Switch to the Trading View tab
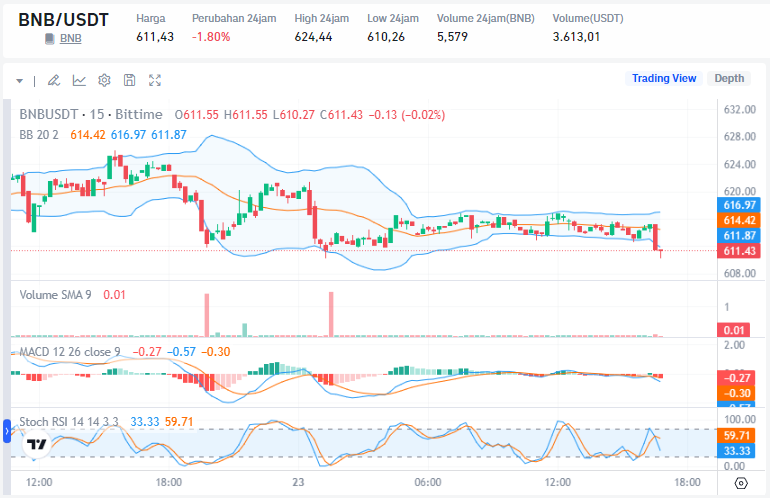 click(663, 78)
